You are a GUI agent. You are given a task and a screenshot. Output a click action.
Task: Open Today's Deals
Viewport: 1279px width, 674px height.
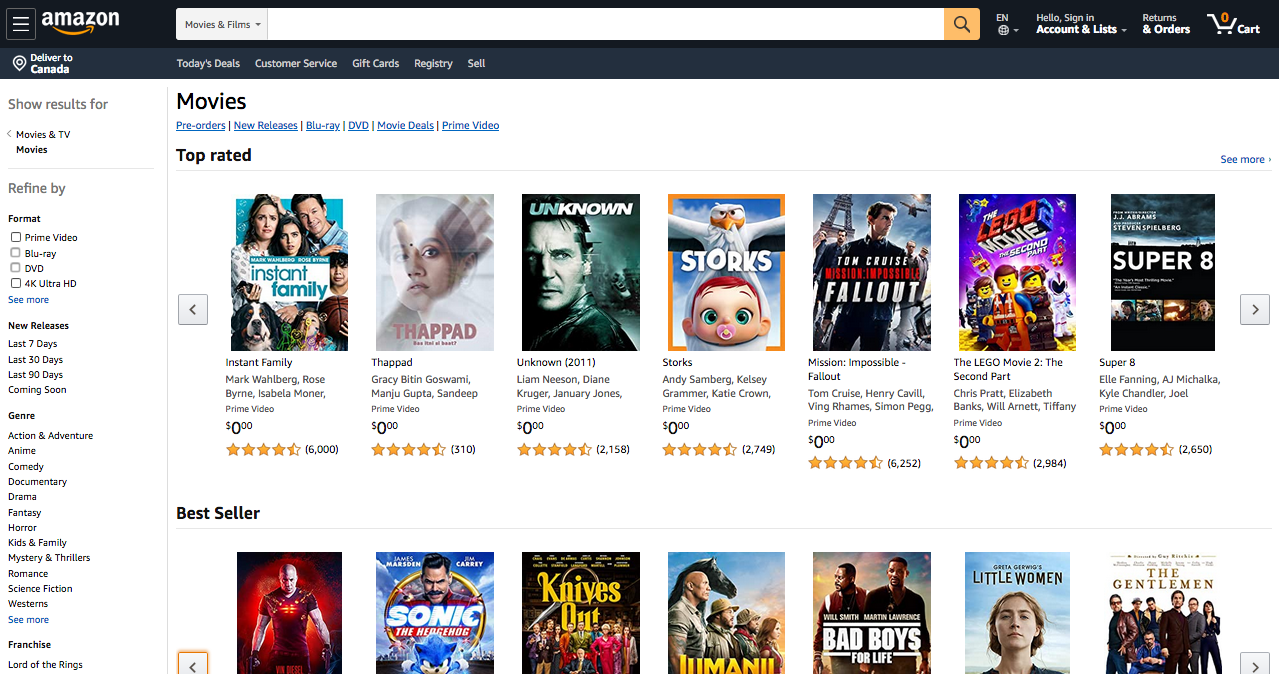(x=207, y=63)
